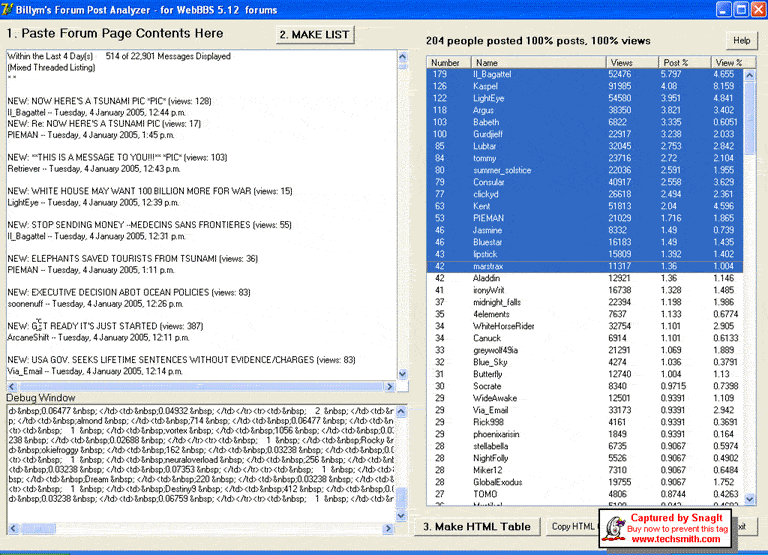Select the Aladdin row
This screenshot has height=555, width=768.
point(585,278)
